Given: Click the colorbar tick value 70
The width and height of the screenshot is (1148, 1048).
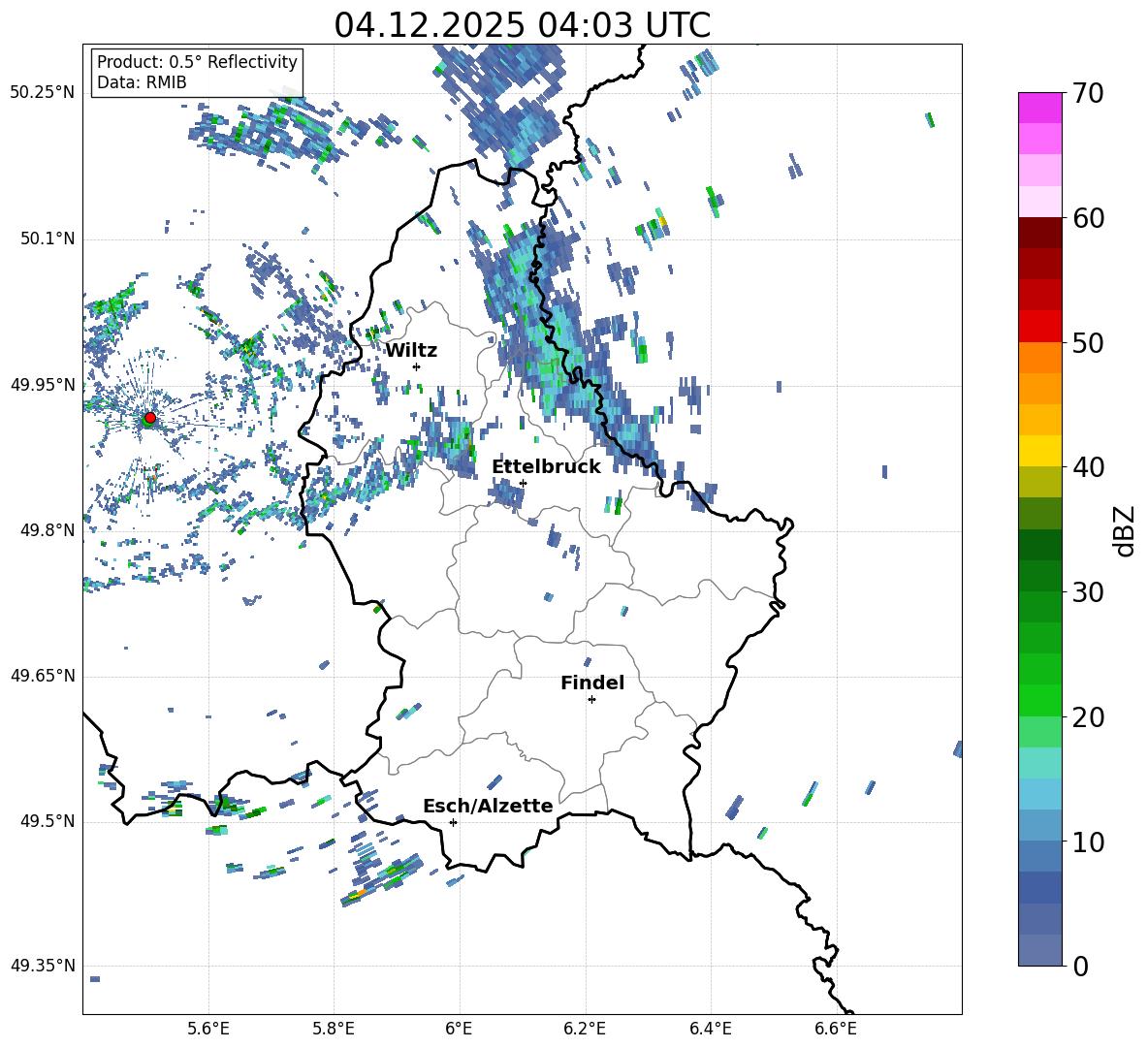Looking at the screenshot, I should tap(1088, 94).
